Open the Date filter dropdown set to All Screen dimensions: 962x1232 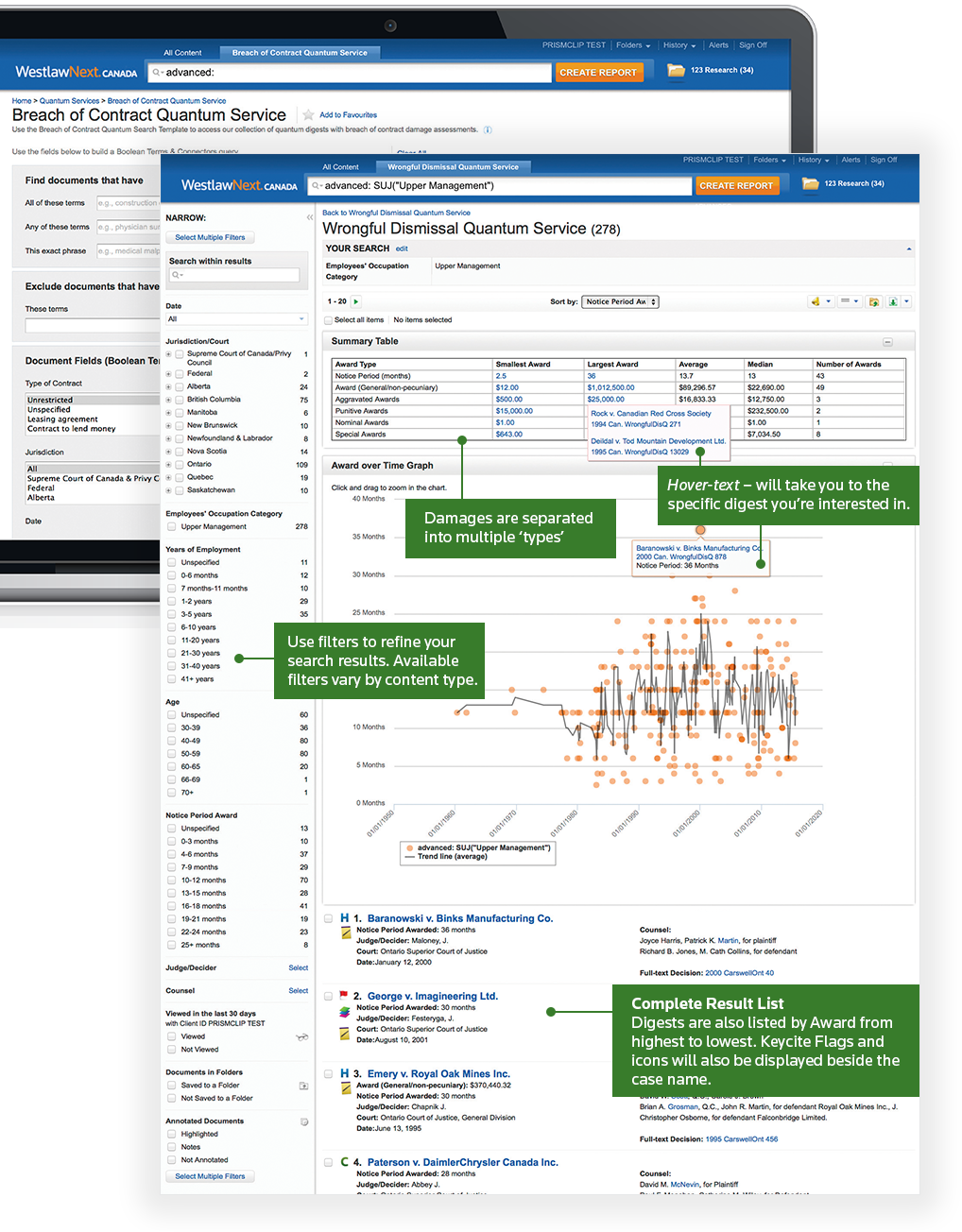(x=236, y=319)
